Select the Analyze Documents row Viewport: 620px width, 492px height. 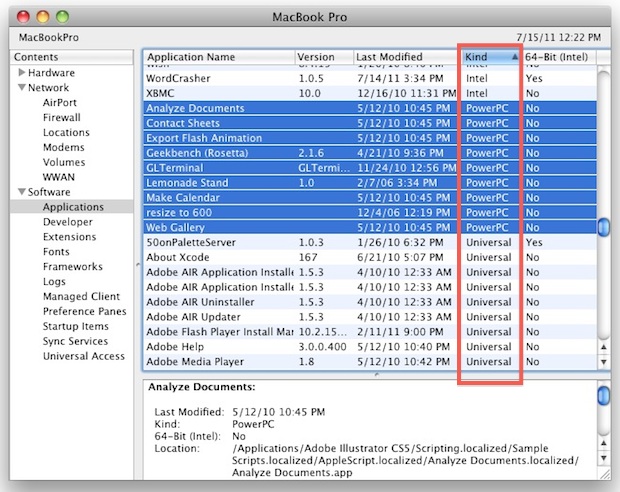[x=370, y=108]
